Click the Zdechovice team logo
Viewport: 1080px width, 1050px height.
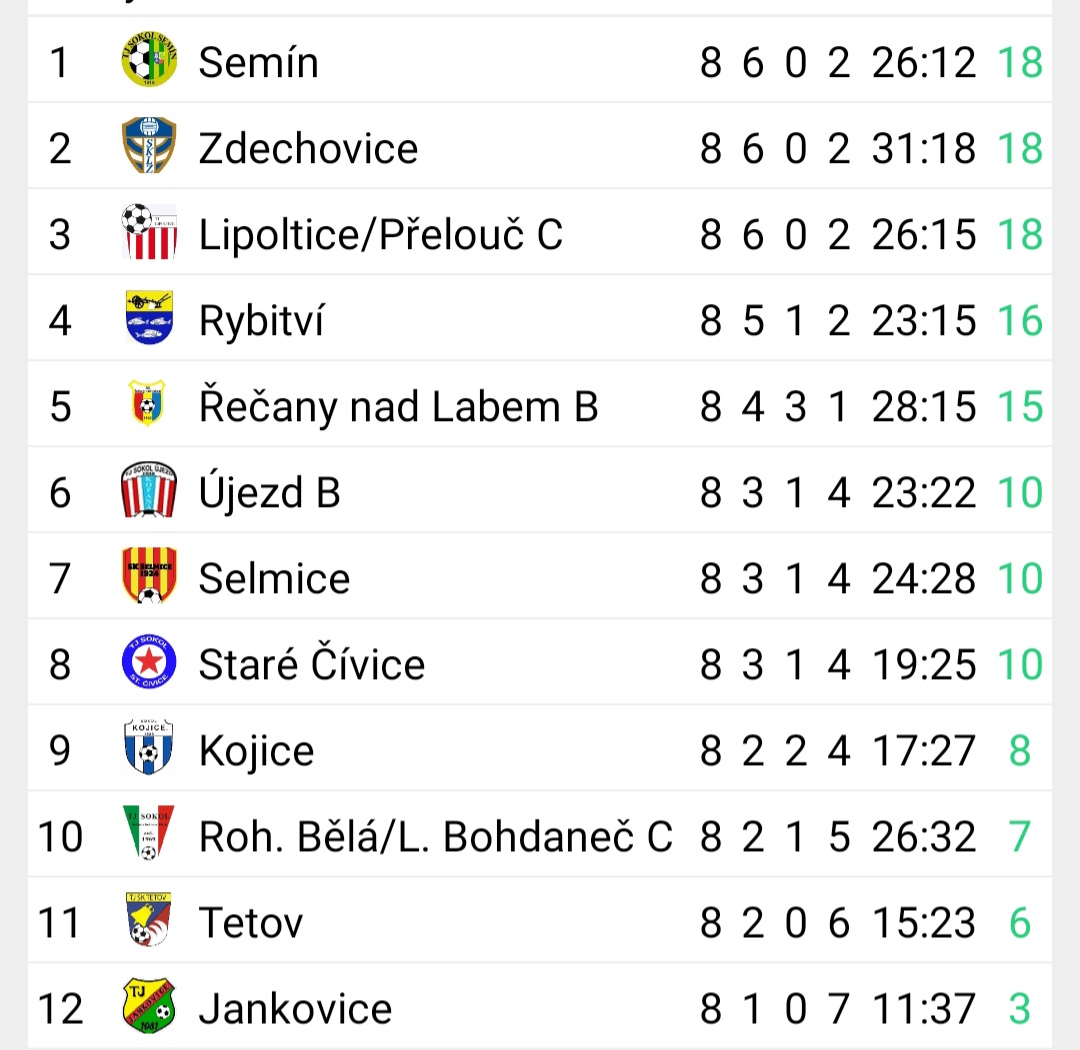click(149, 148)
